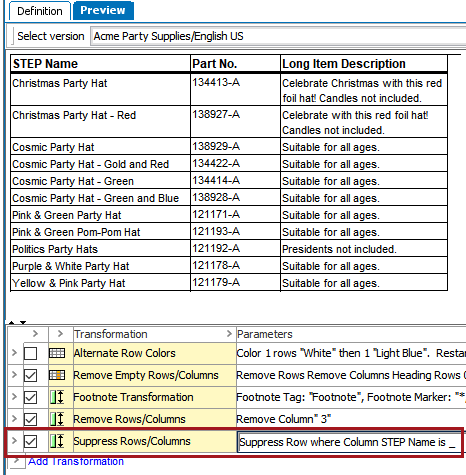Click the Remove Rows Remove Columns parameters cell
466x475 pixels.
click(x=351, y=375)
